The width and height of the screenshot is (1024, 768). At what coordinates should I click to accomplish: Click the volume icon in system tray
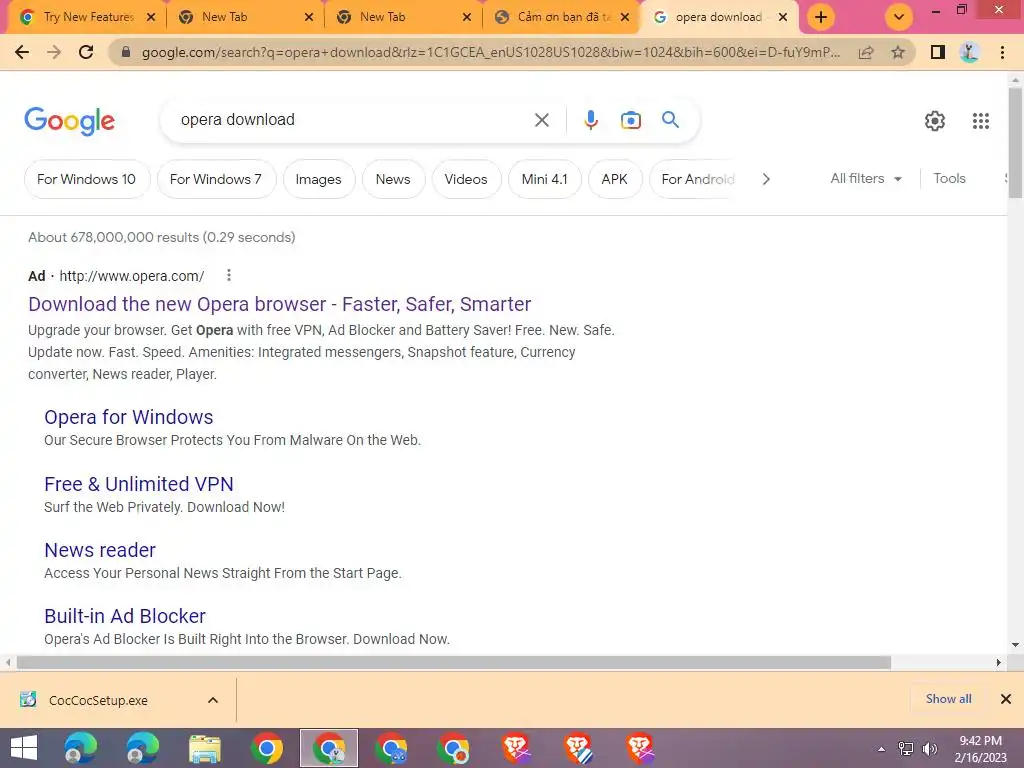(x=930, y=749)
